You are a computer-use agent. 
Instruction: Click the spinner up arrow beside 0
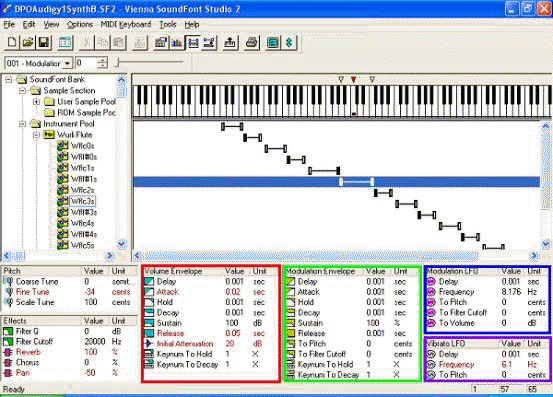coord(102,61)
